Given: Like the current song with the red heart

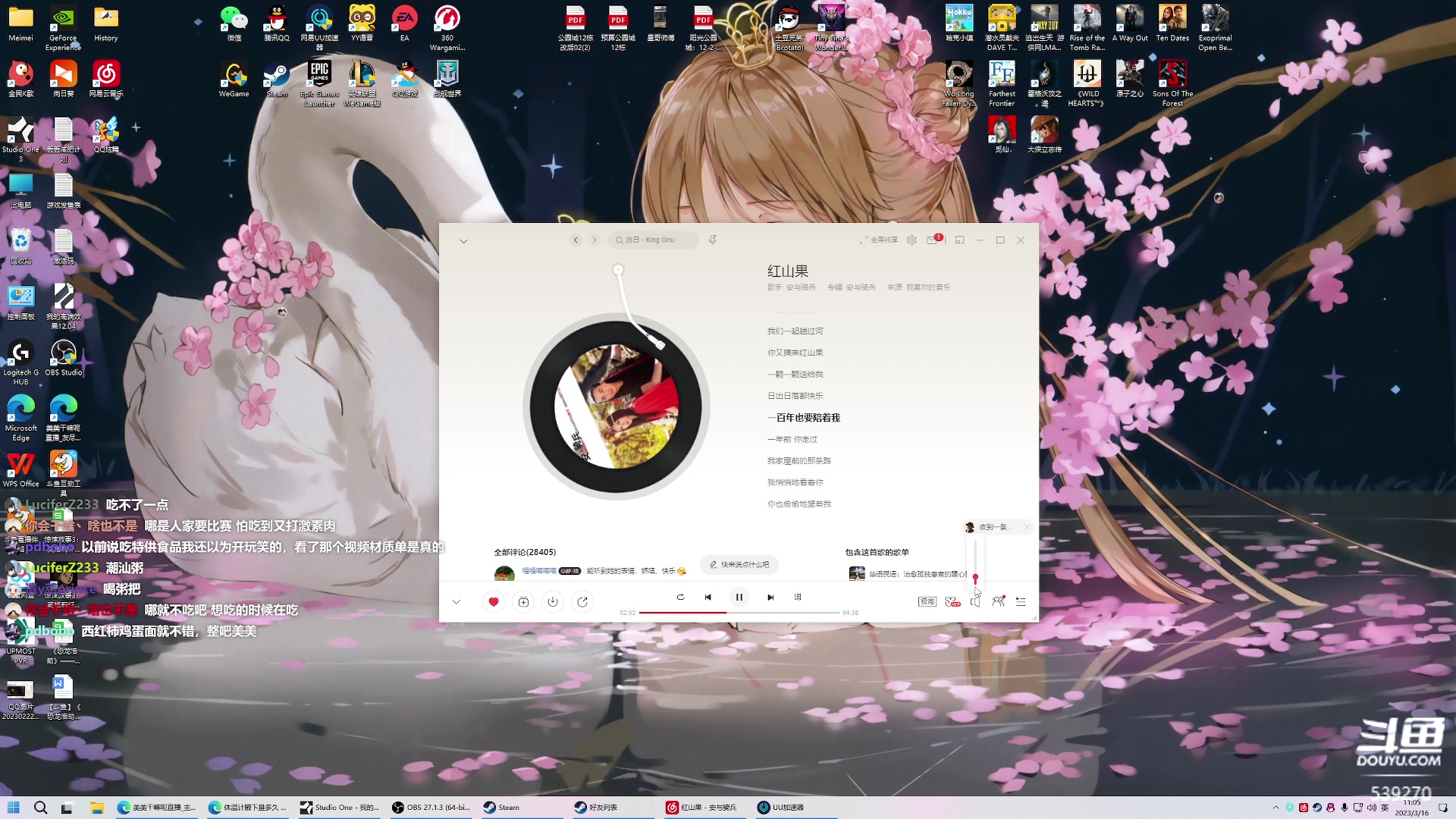Looking at the screenshot, I should 494,601.
